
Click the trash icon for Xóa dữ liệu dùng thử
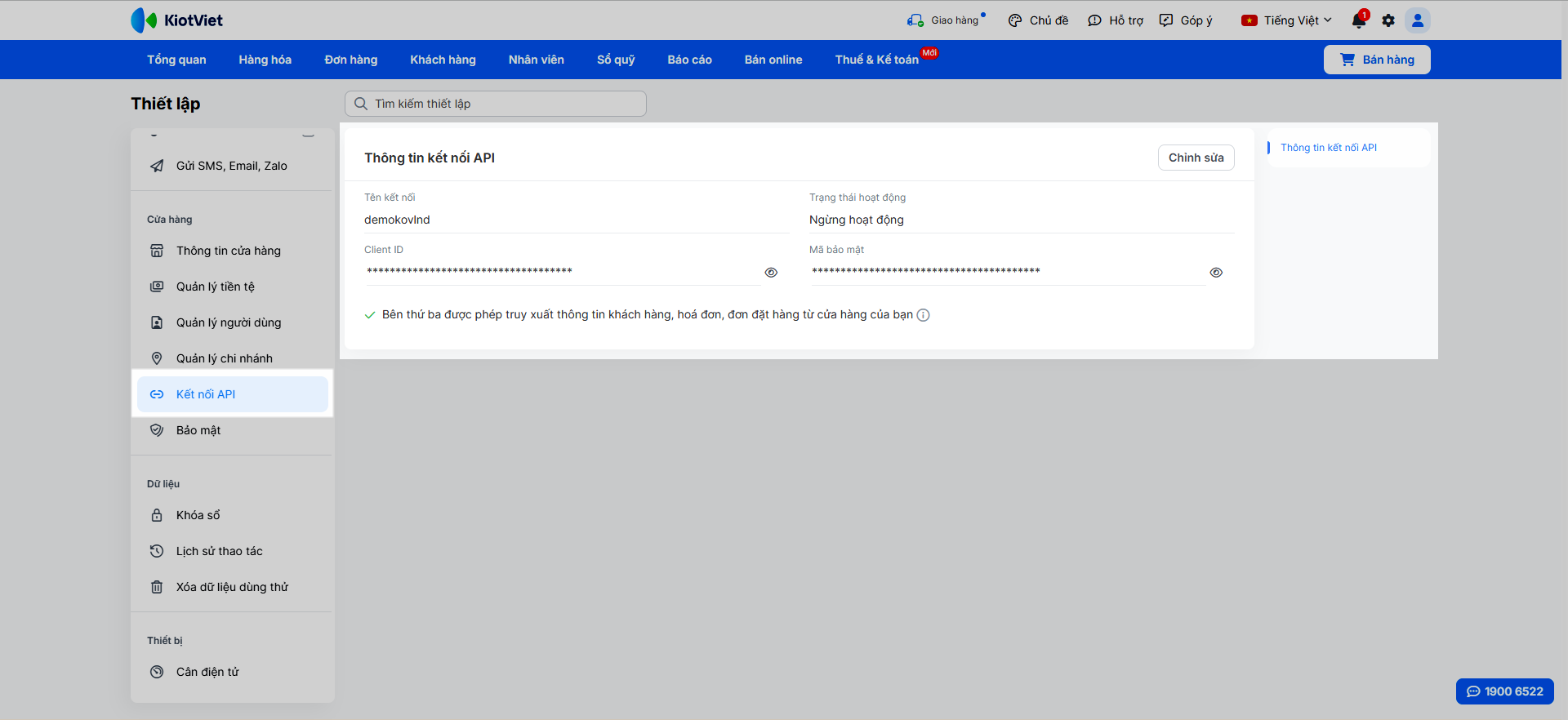(x=157, y=587)
